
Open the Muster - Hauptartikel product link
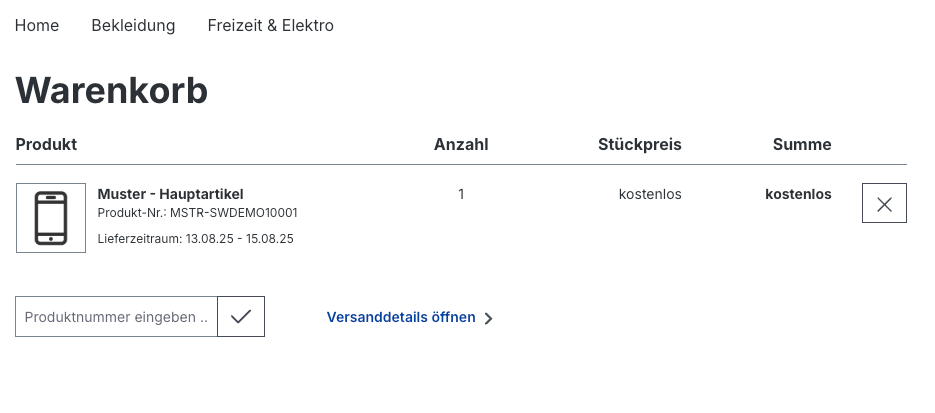(171, 194)
